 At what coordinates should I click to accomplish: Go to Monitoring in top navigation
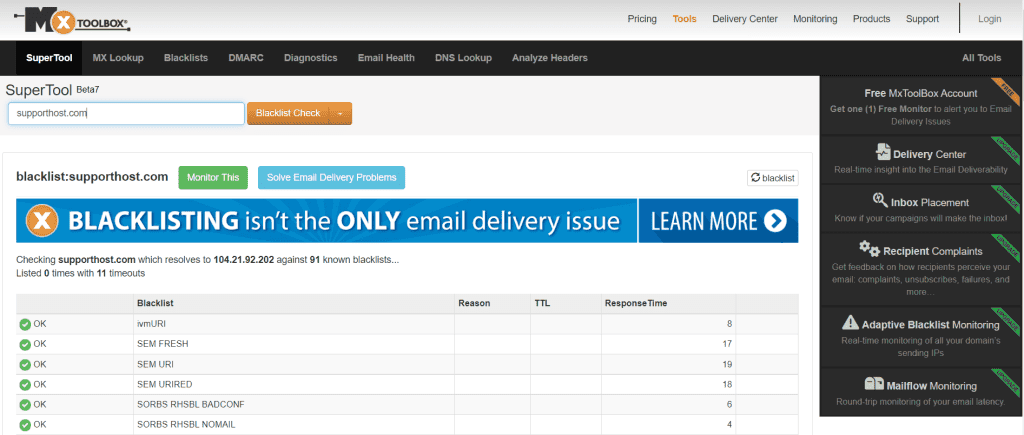pyautogui.click(x=815, y=19)
